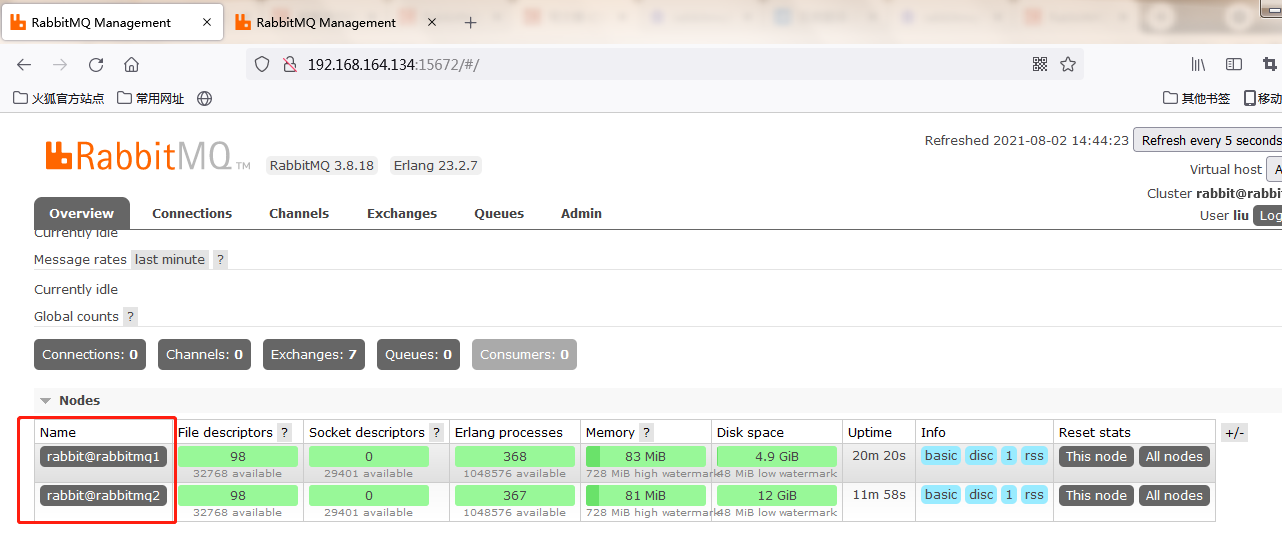Image resolution: width=1282 pixels, height=539 pixels.
Task: Open the Connections tab
Action: pyautogui.click(x=192, y=213)
